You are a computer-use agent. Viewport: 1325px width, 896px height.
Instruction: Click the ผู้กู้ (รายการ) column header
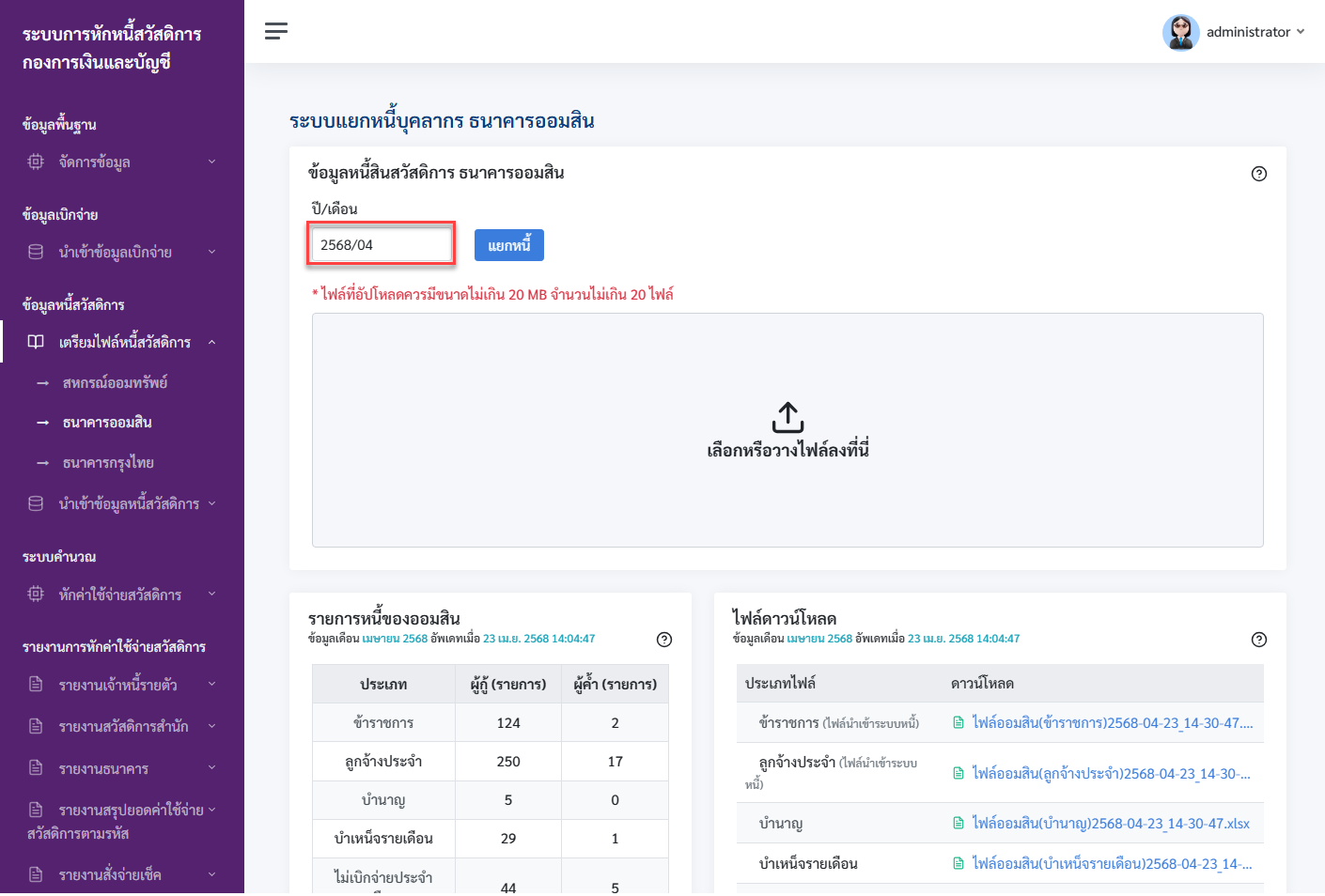[508, 684]
